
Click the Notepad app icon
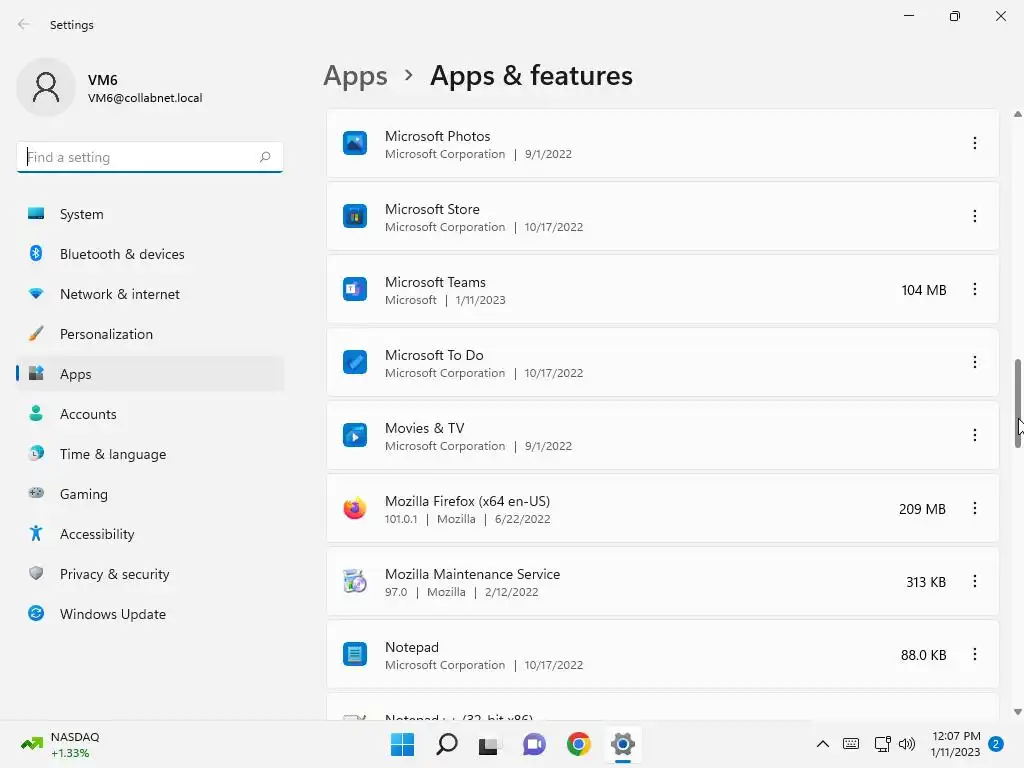355,654
